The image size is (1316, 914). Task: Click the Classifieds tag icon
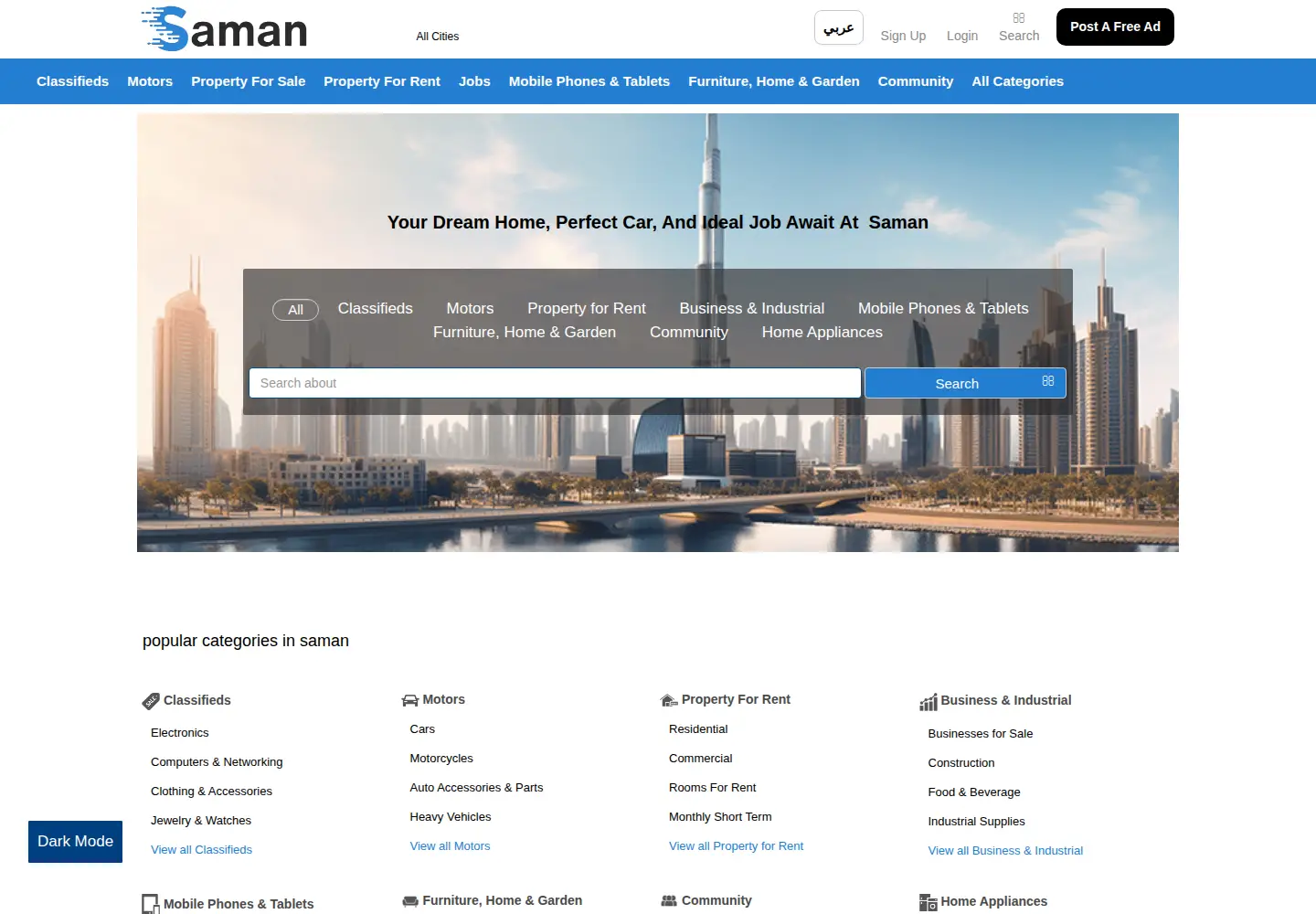[x=151, y=701]
